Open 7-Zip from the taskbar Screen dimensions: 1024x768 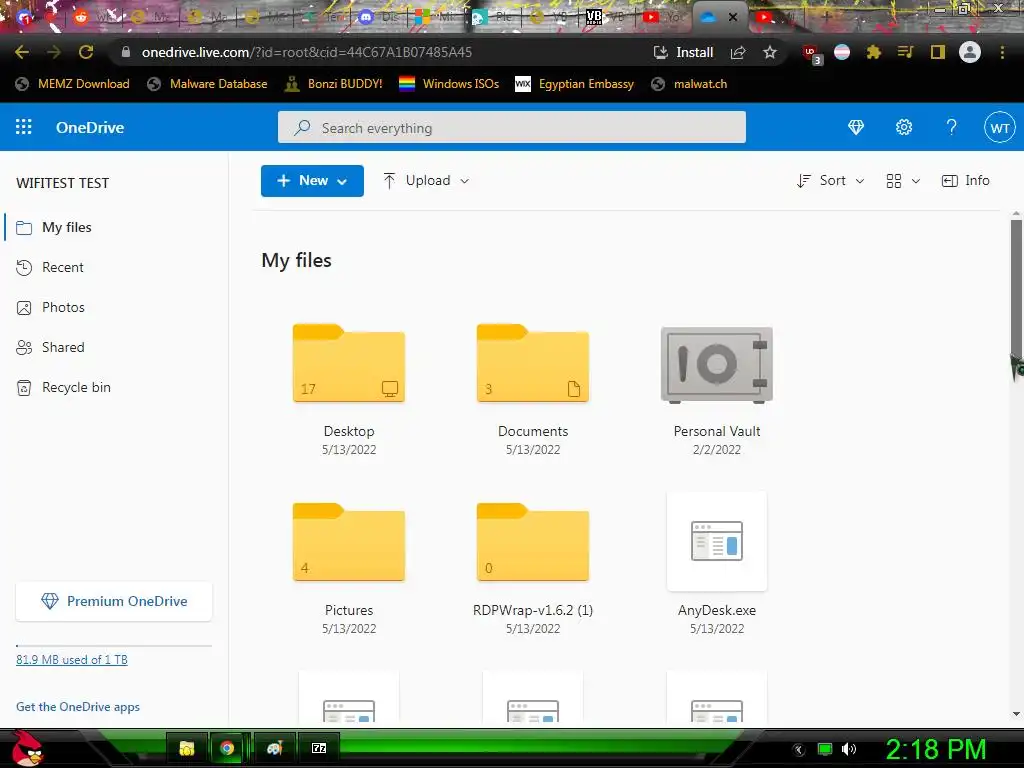(x=319, y=748)
